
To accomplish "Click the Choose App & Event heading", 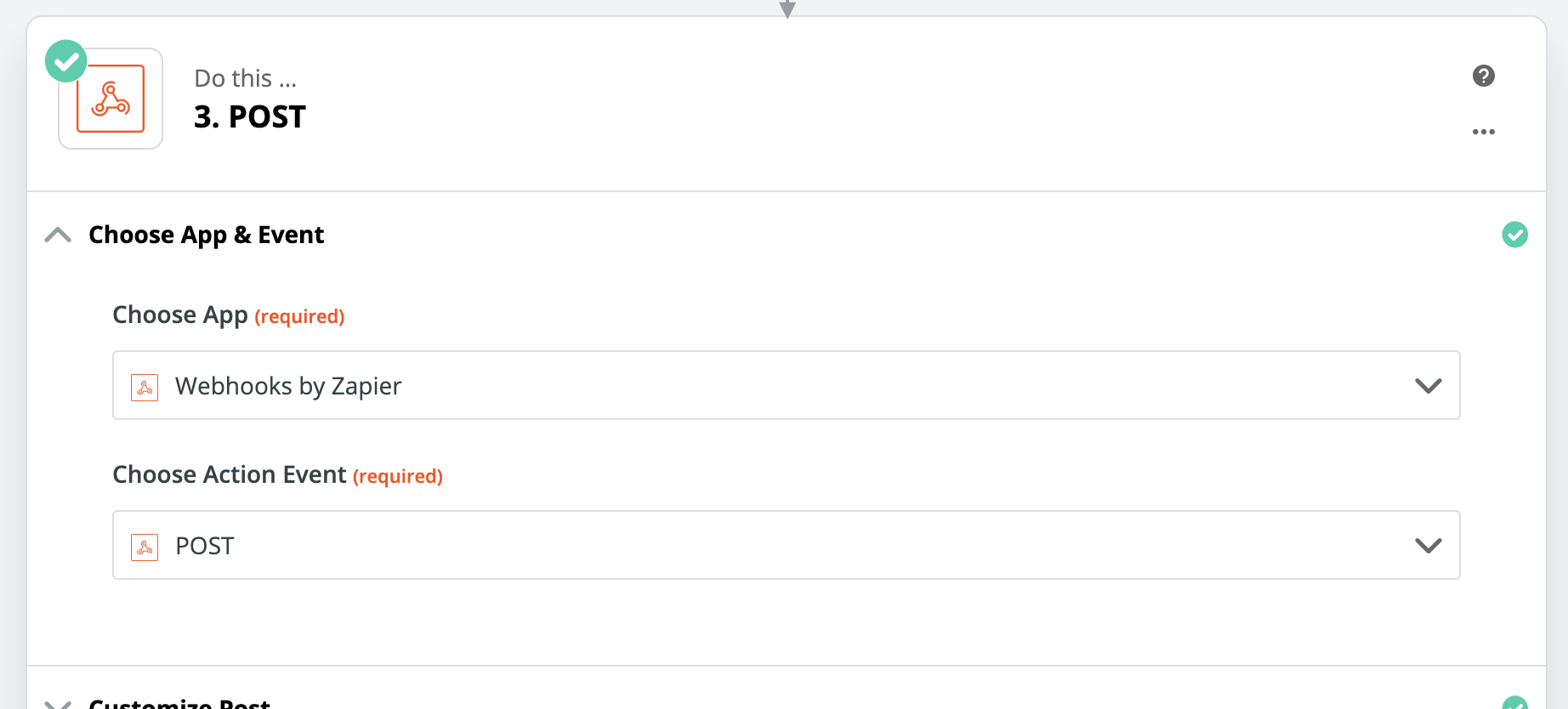I will [x=207, y=235].
